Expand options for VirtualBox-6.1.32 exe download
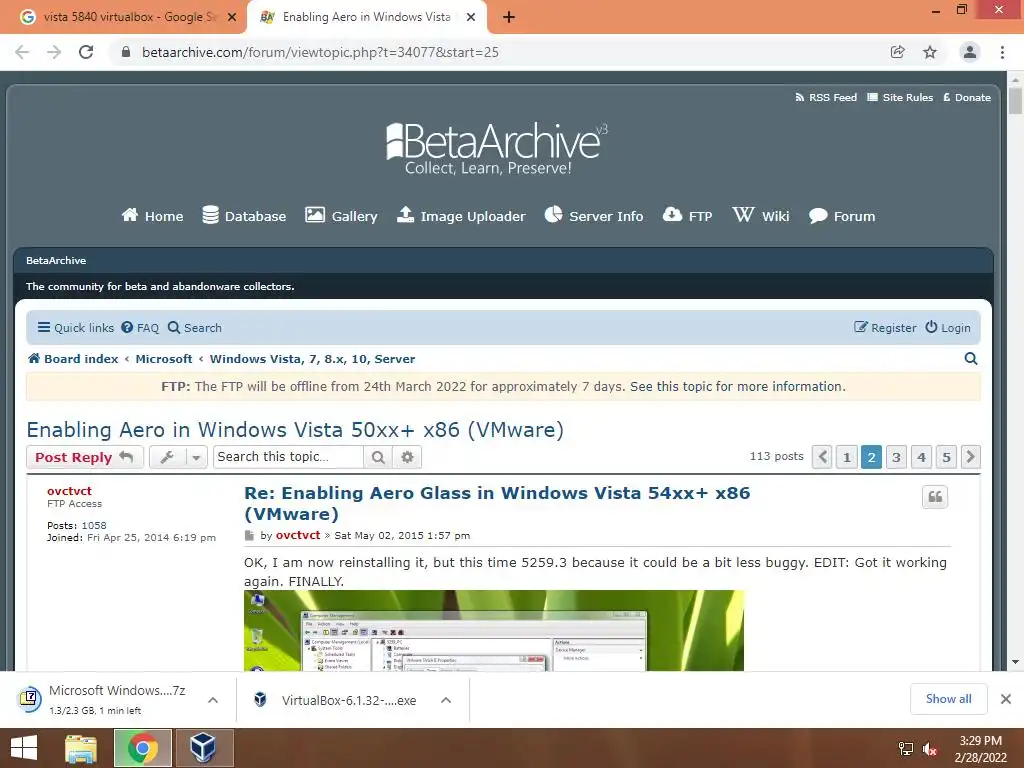 (x=446, y=700)
